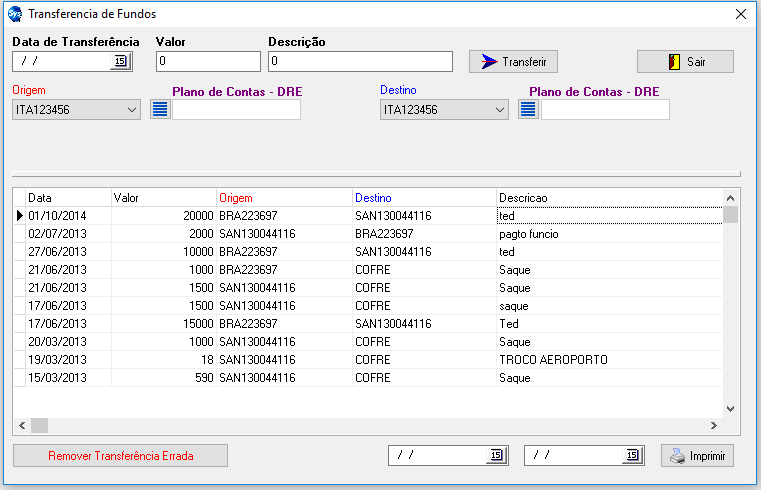Click Origem Plano de Contas text field
Screen dimensions: 761x490
click(236, 110)
